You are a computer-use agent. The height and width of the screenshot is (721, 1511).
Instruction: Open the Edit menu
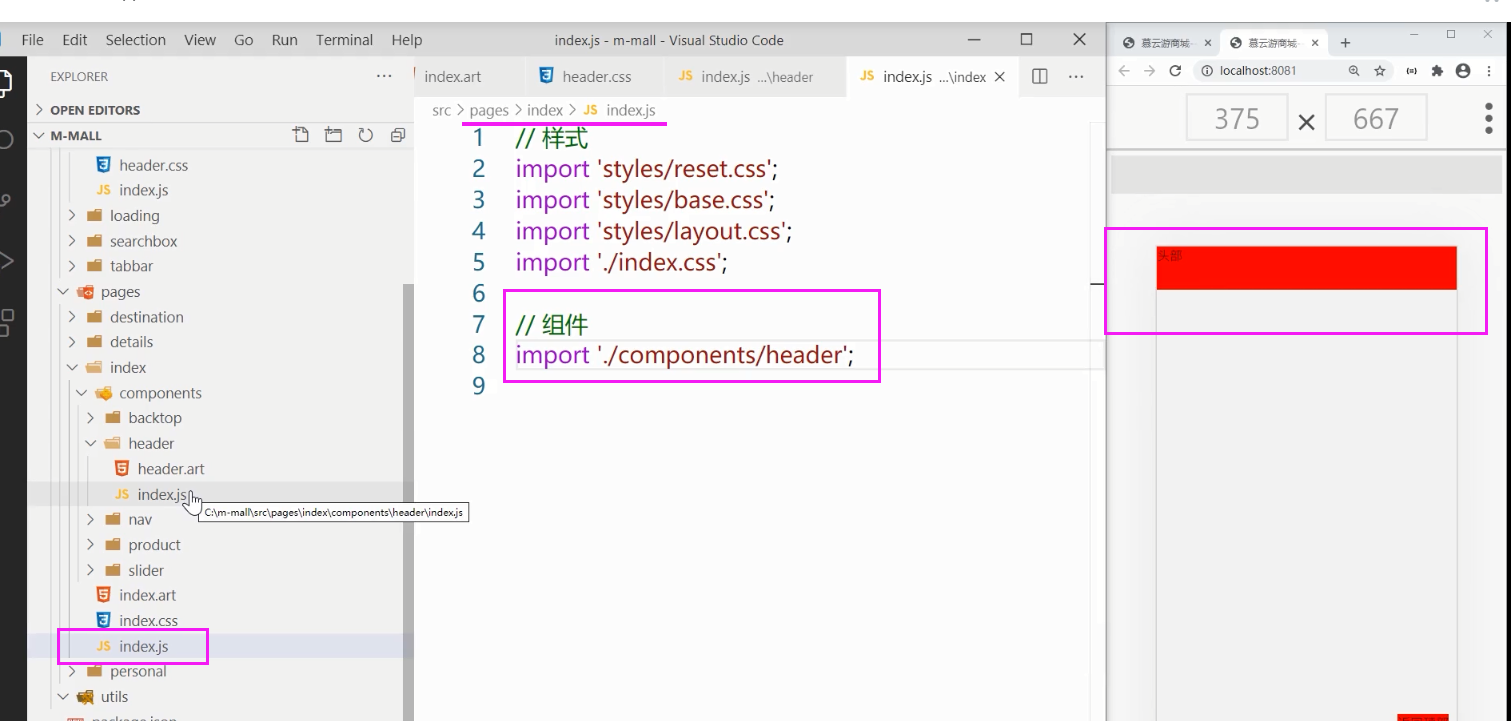[75, 40]
